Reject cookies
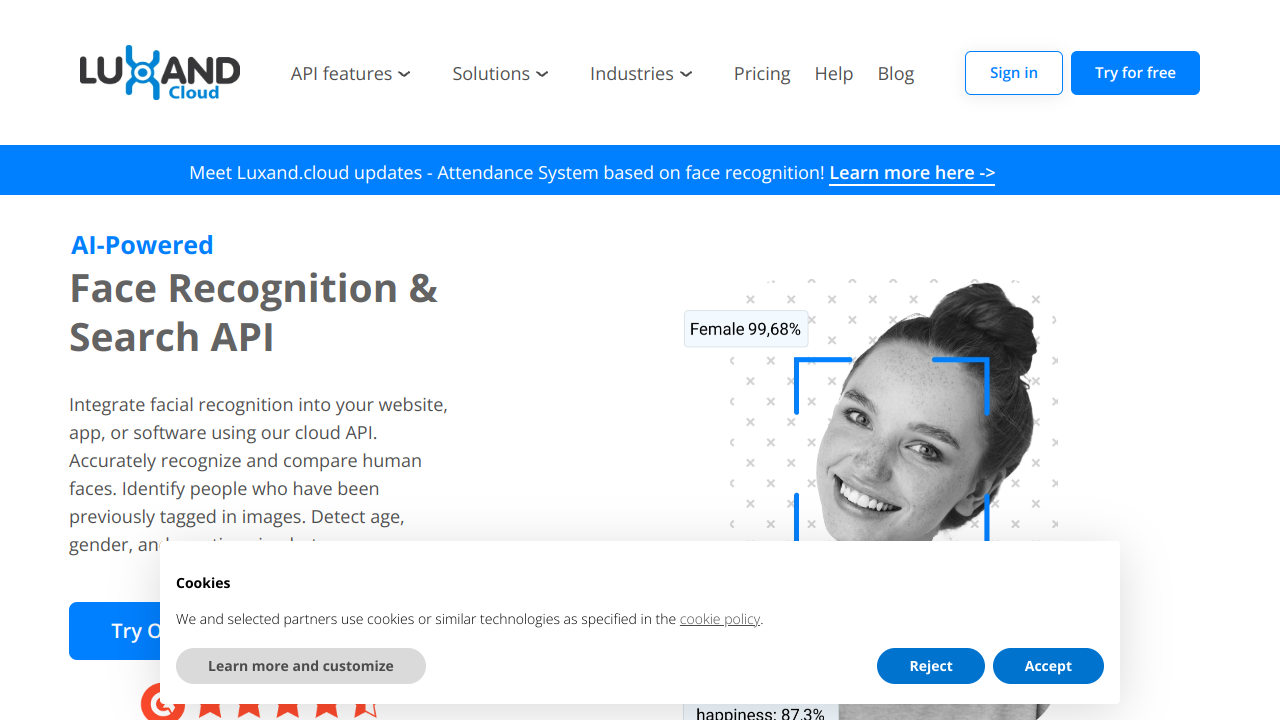Viewport: 1280px width, 720px height. (x=931, y=666)
